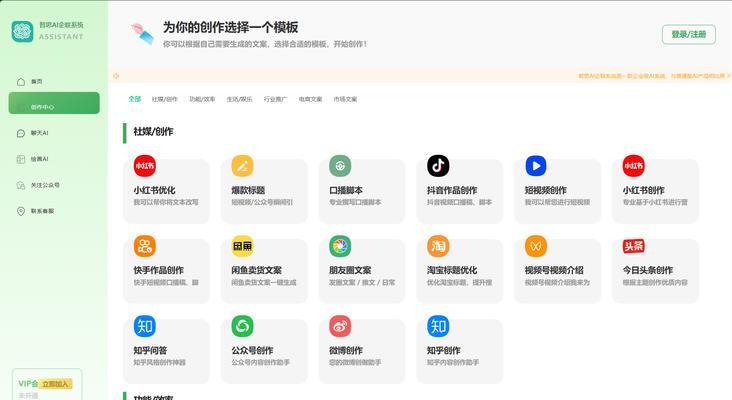Click the 闲鱼卖货文案 title text
Screen dimensions: 732x400
click(257, 270)
